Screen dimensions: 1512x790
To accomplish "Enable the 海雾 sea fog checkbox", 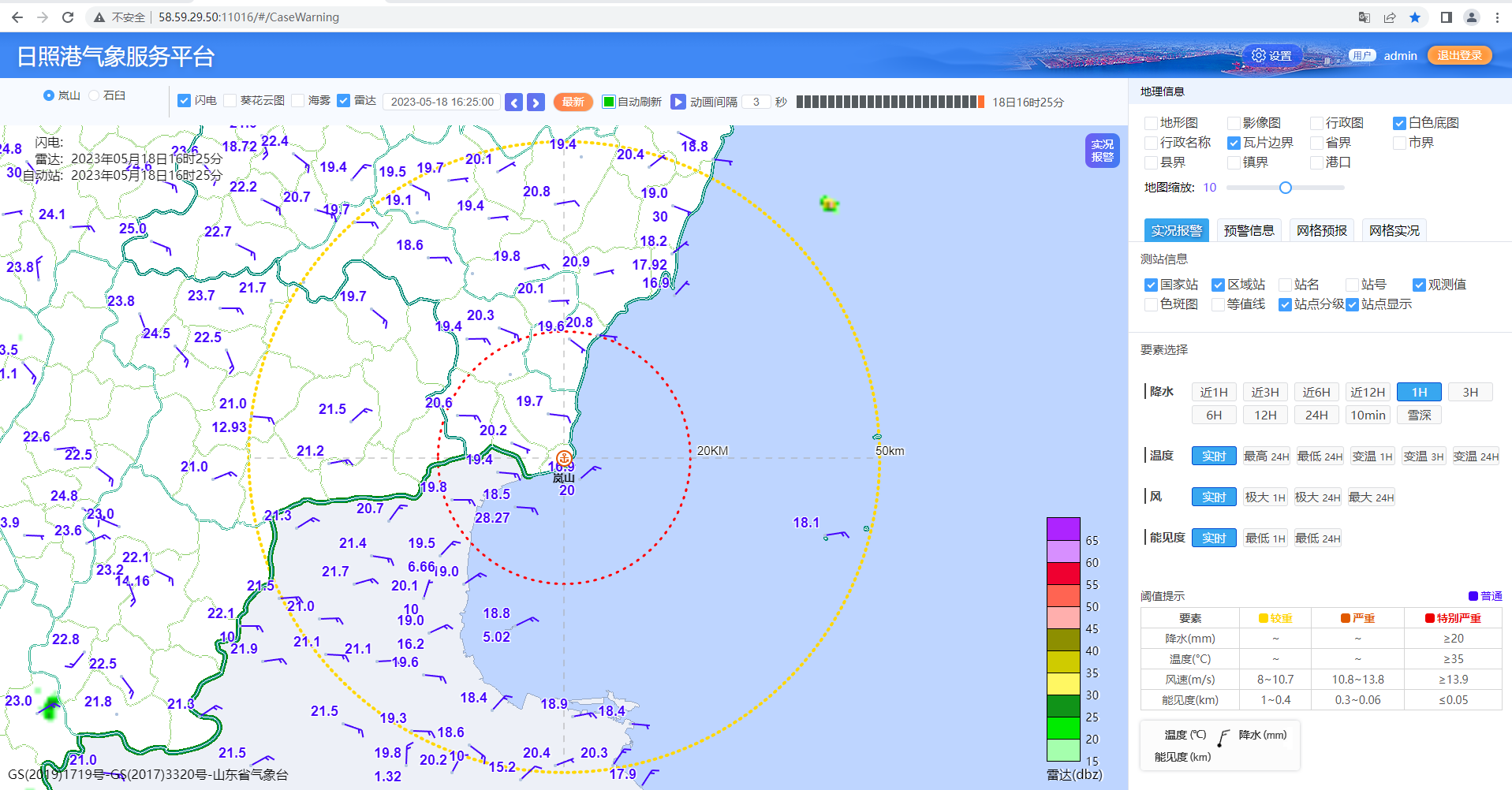I will coord(297,101).
